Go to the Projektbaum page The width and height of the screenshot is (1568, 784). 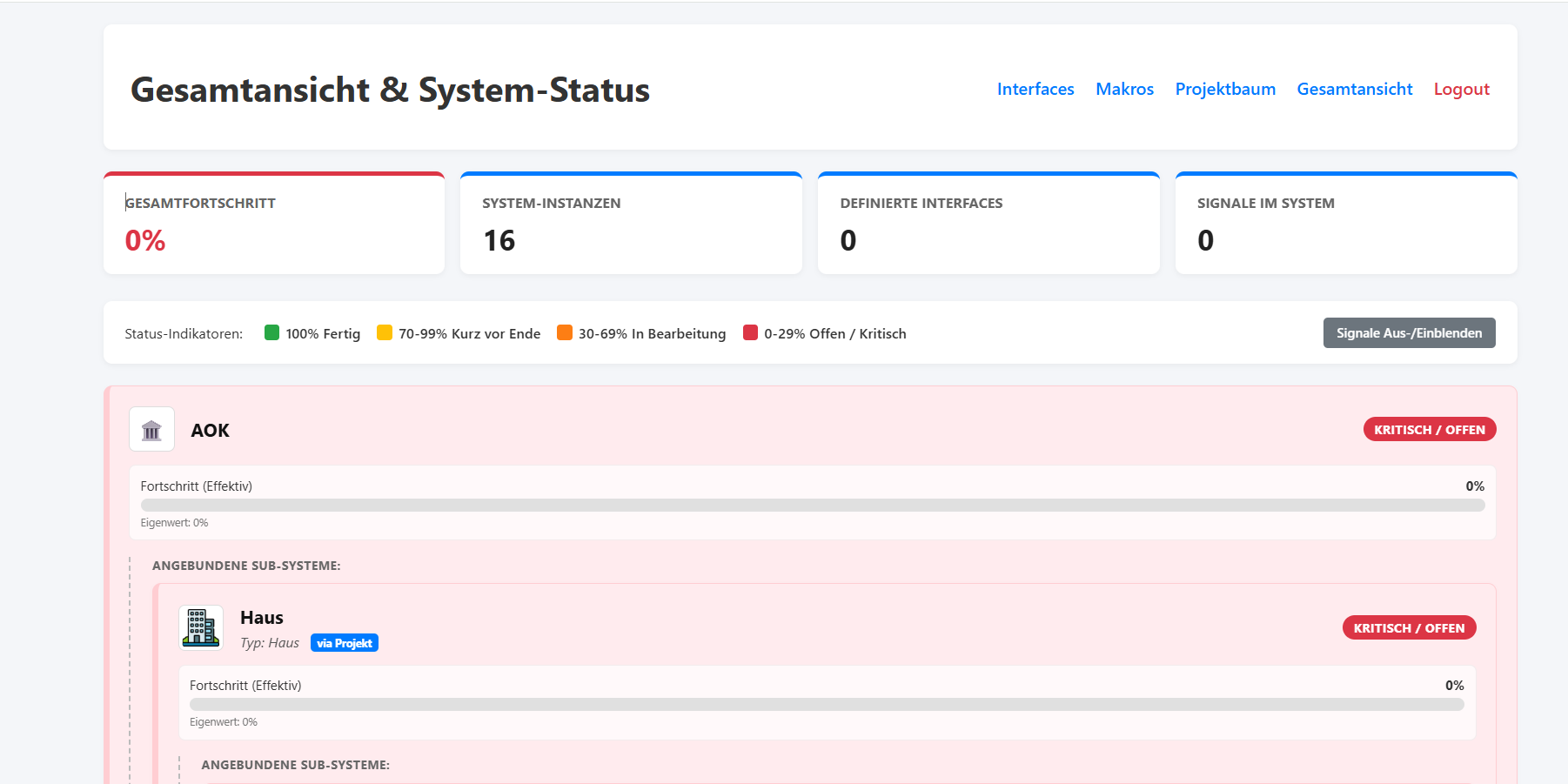point(1225,89)
